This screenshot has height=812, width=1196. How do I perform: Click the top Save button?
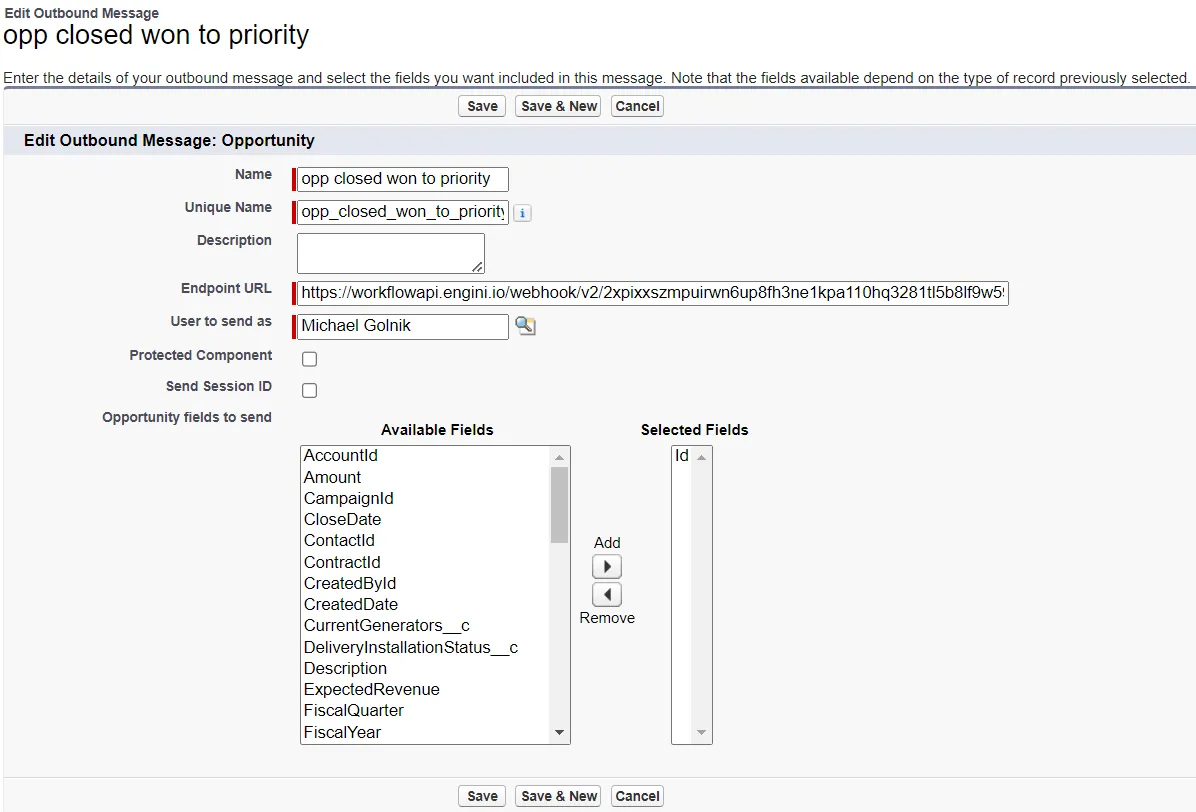pos(482,106)
